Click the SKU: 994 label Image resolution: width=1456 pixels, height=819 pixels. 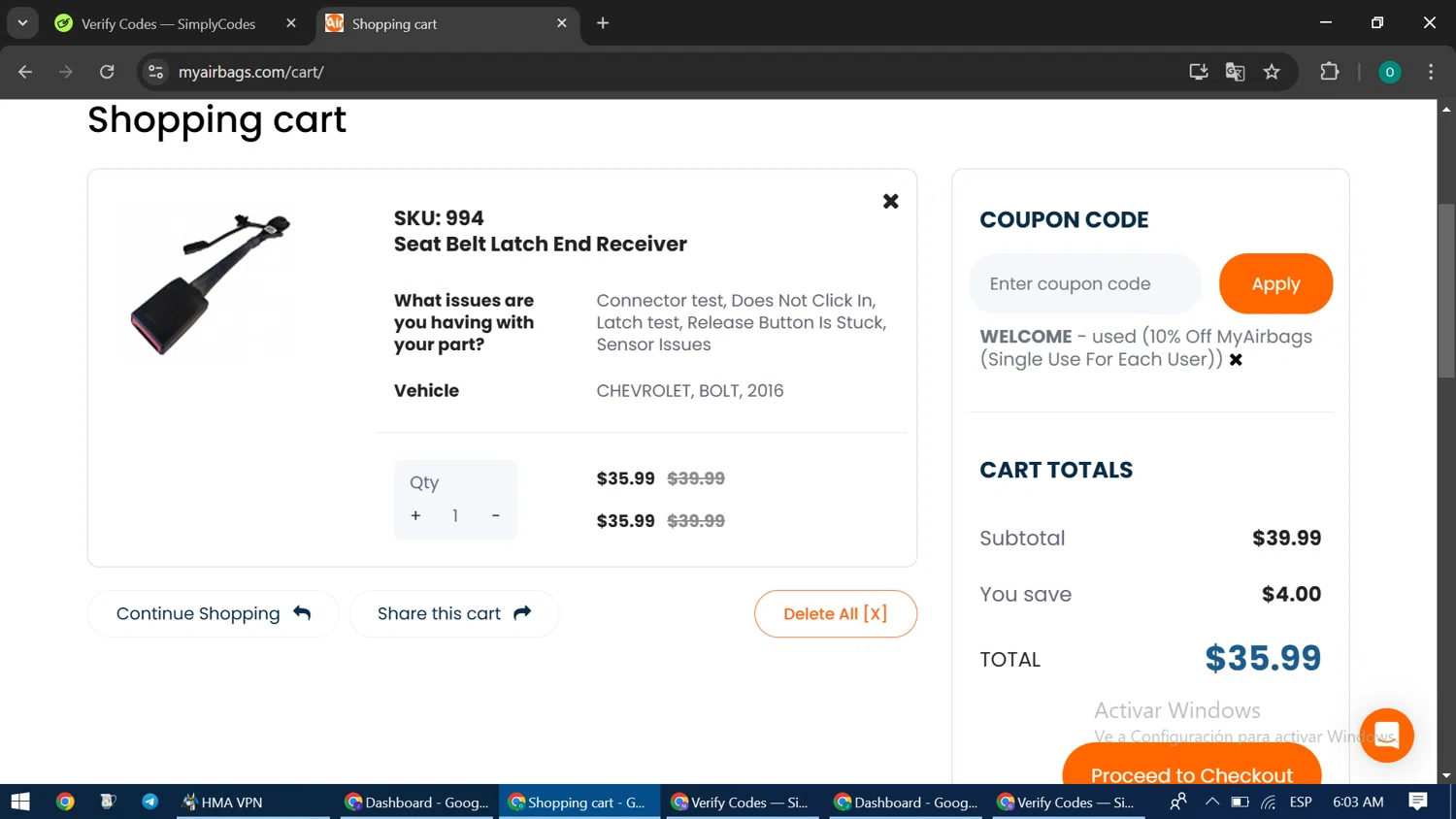coord(439,218)
